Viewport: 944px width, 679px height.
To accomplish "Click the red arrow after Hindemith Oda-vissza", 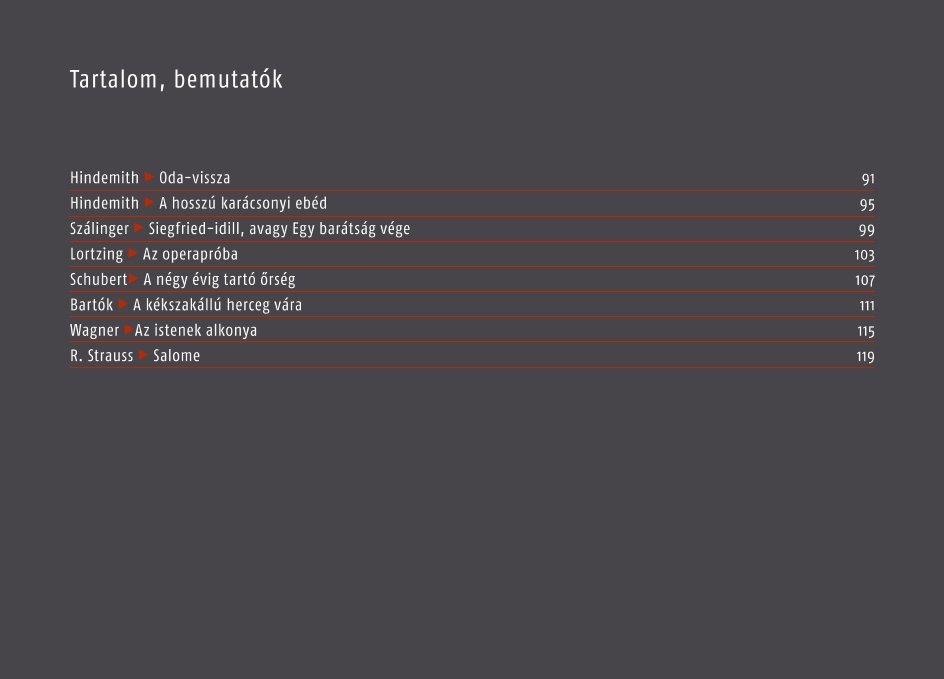I will coord(149,178).
